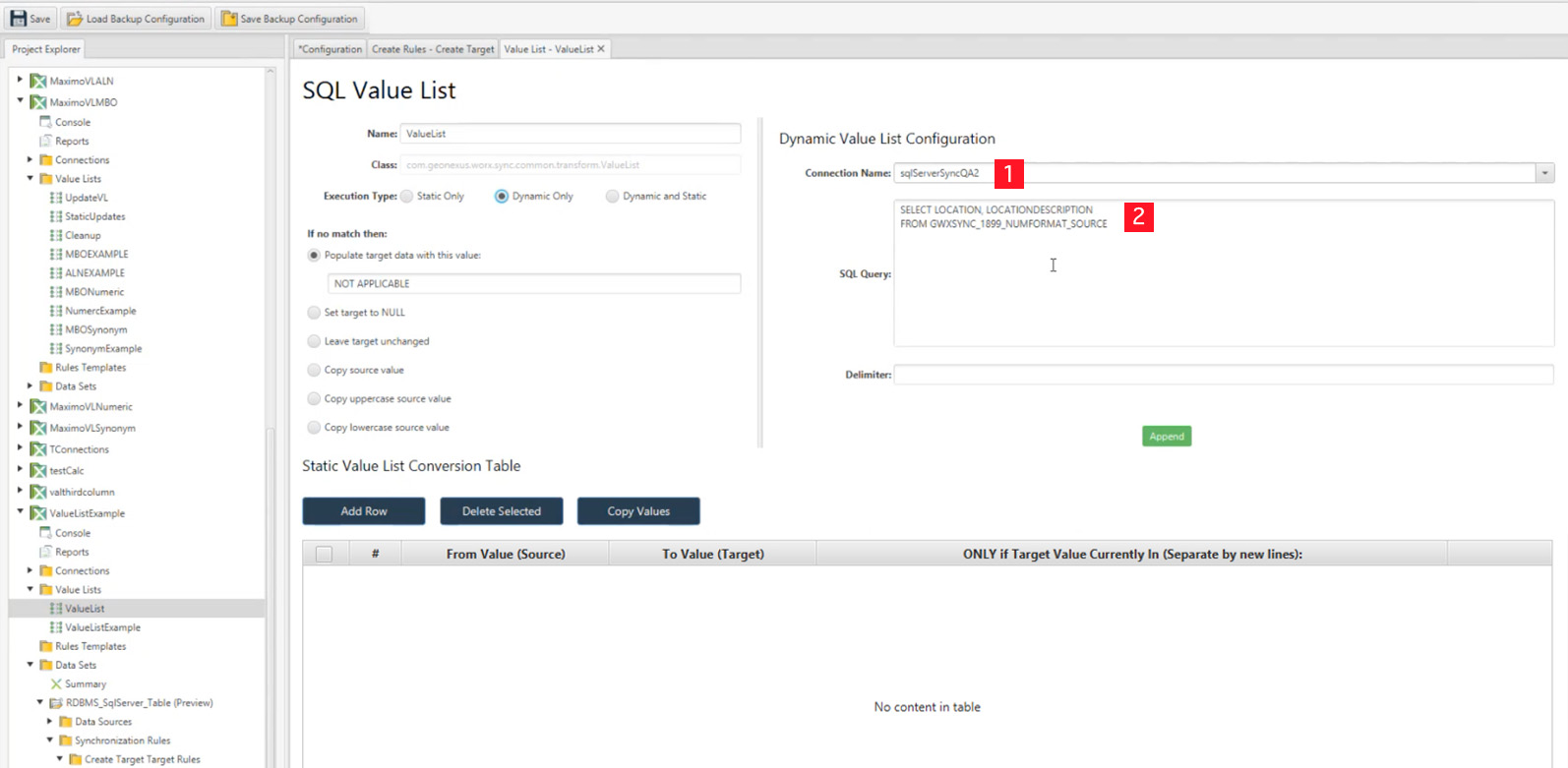Choose the Copy source value option
Screen dimensions: 1568x768
point(314,370)
